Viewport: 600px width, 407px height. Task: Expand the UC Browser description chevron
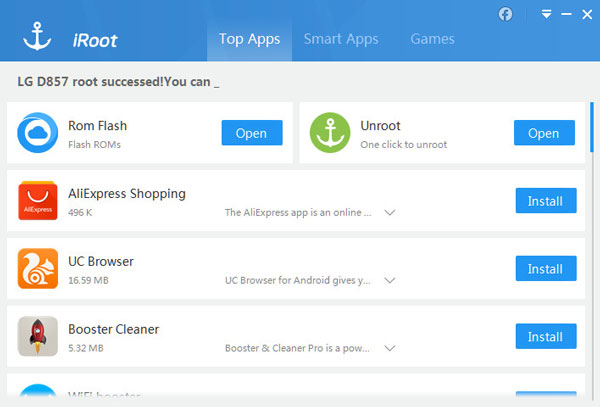click(390, 281)
